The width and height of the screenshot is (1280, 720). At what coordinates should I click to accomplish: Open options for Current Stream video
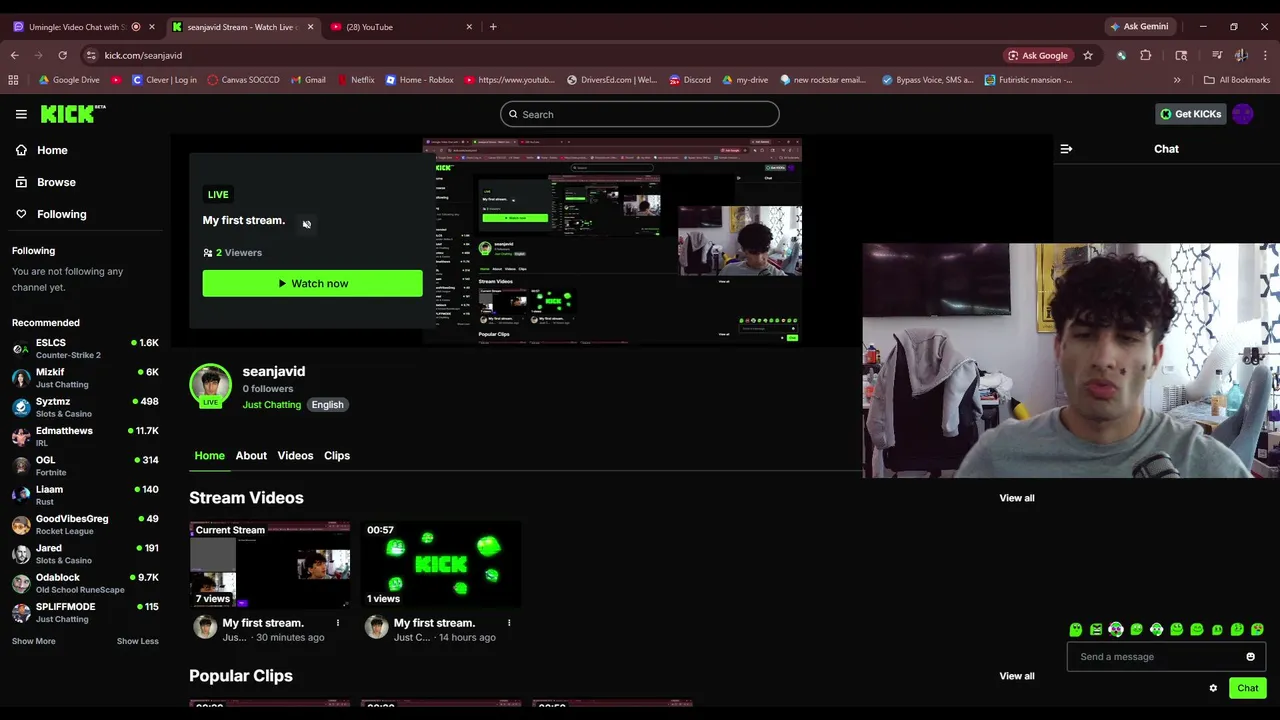pos(338,623)
